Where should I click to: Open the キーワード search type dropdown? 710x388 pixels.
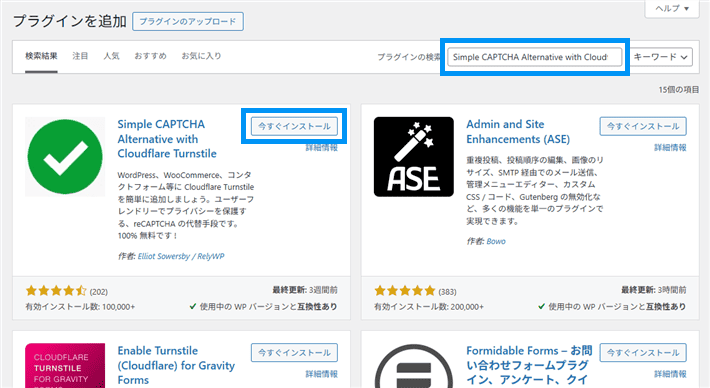(661, 57)
